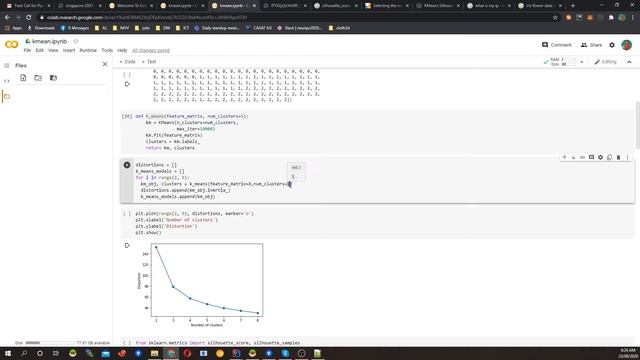Run the distortions loop cell

click(x=127, y=165)
